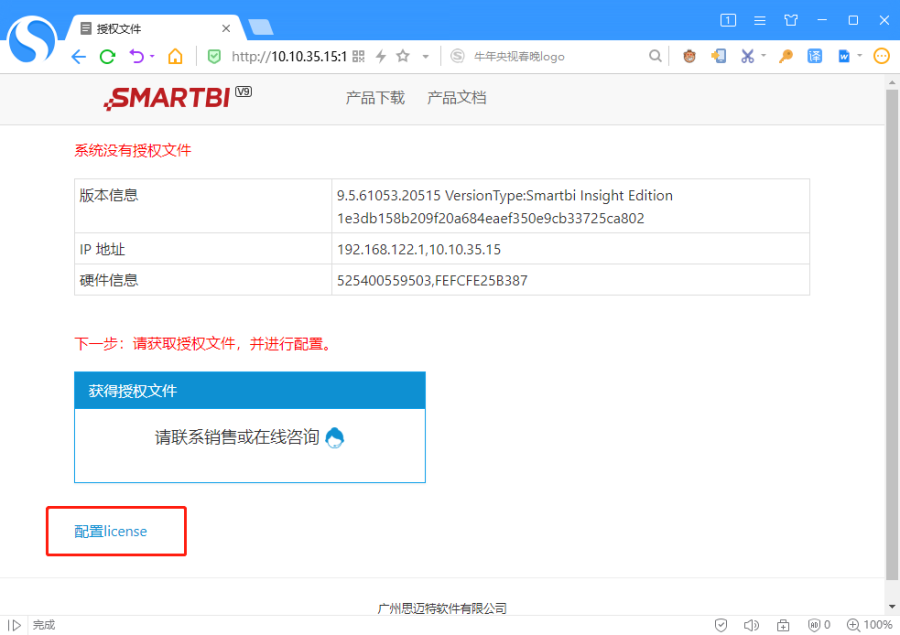
Task: Select the 授权文件 tab
Action: [155, 28]
